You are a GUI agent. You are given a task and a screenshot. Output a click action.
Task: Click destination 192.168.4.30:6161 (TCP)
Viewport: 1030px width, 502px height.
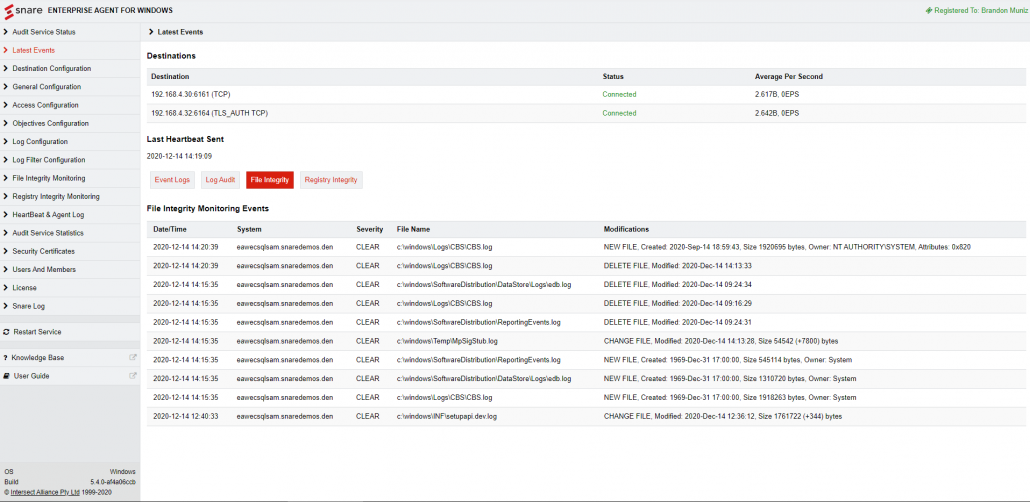coord(190,95)
